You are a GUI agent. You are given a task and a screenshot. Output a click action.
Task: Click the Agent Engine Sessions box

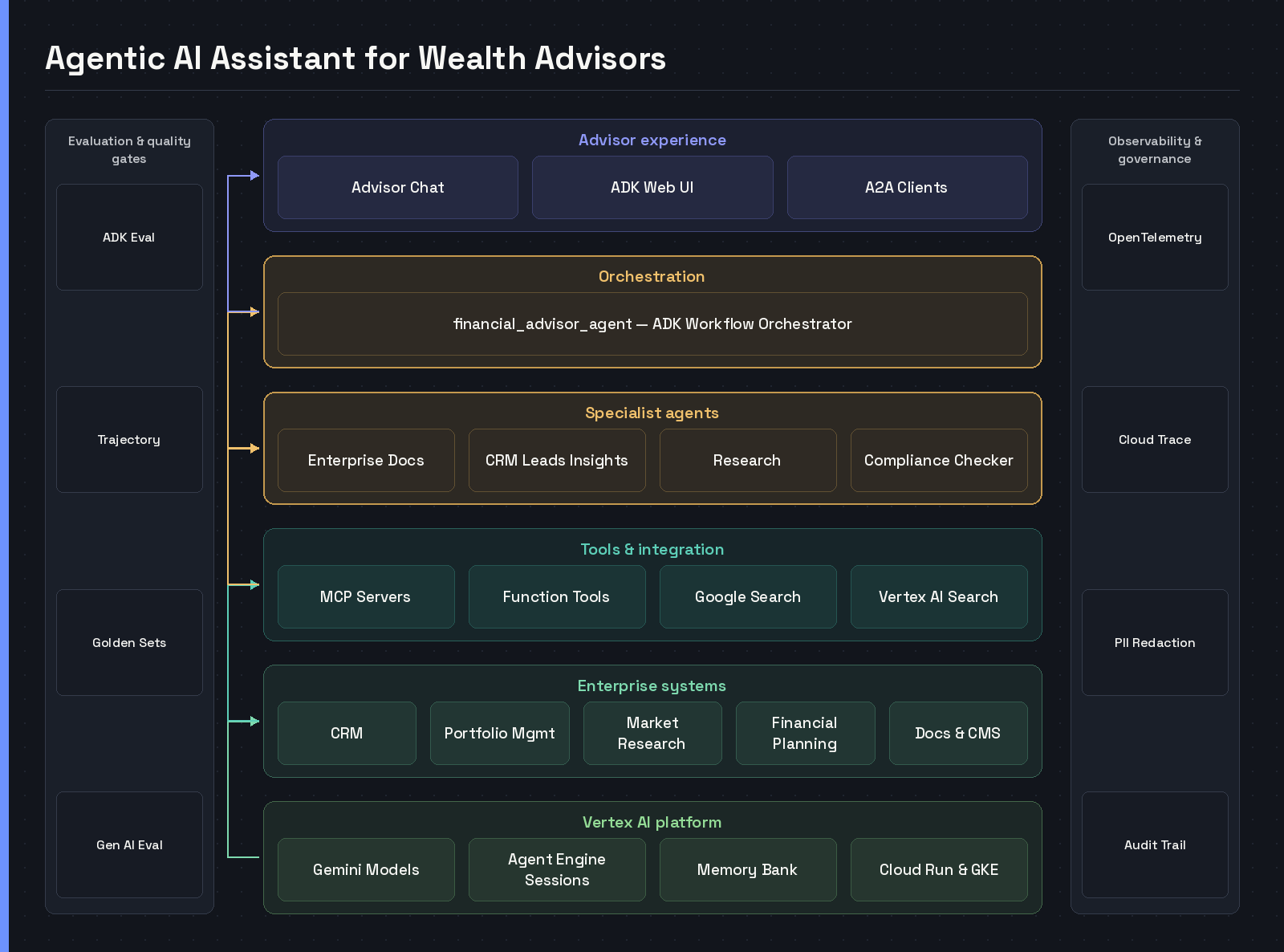[x=557, y=869]
